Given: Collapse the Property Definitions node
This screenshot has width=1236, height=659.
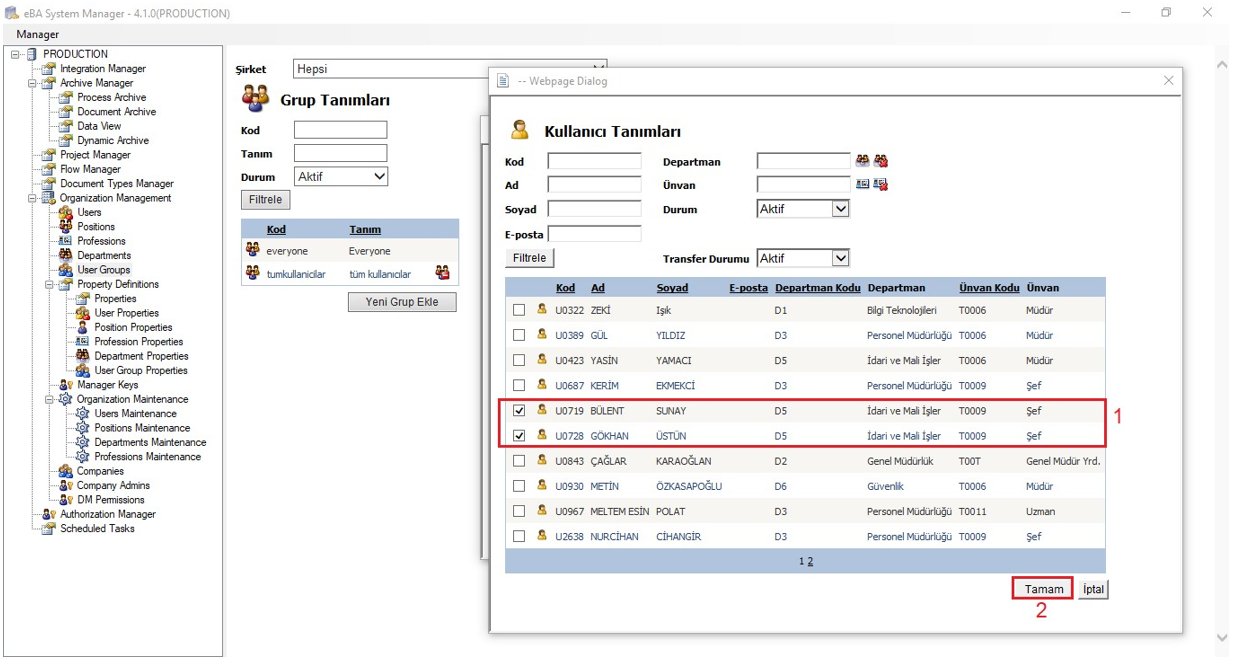Looking at the screenshot, I should pyautogui.click(x=49, y=284).
